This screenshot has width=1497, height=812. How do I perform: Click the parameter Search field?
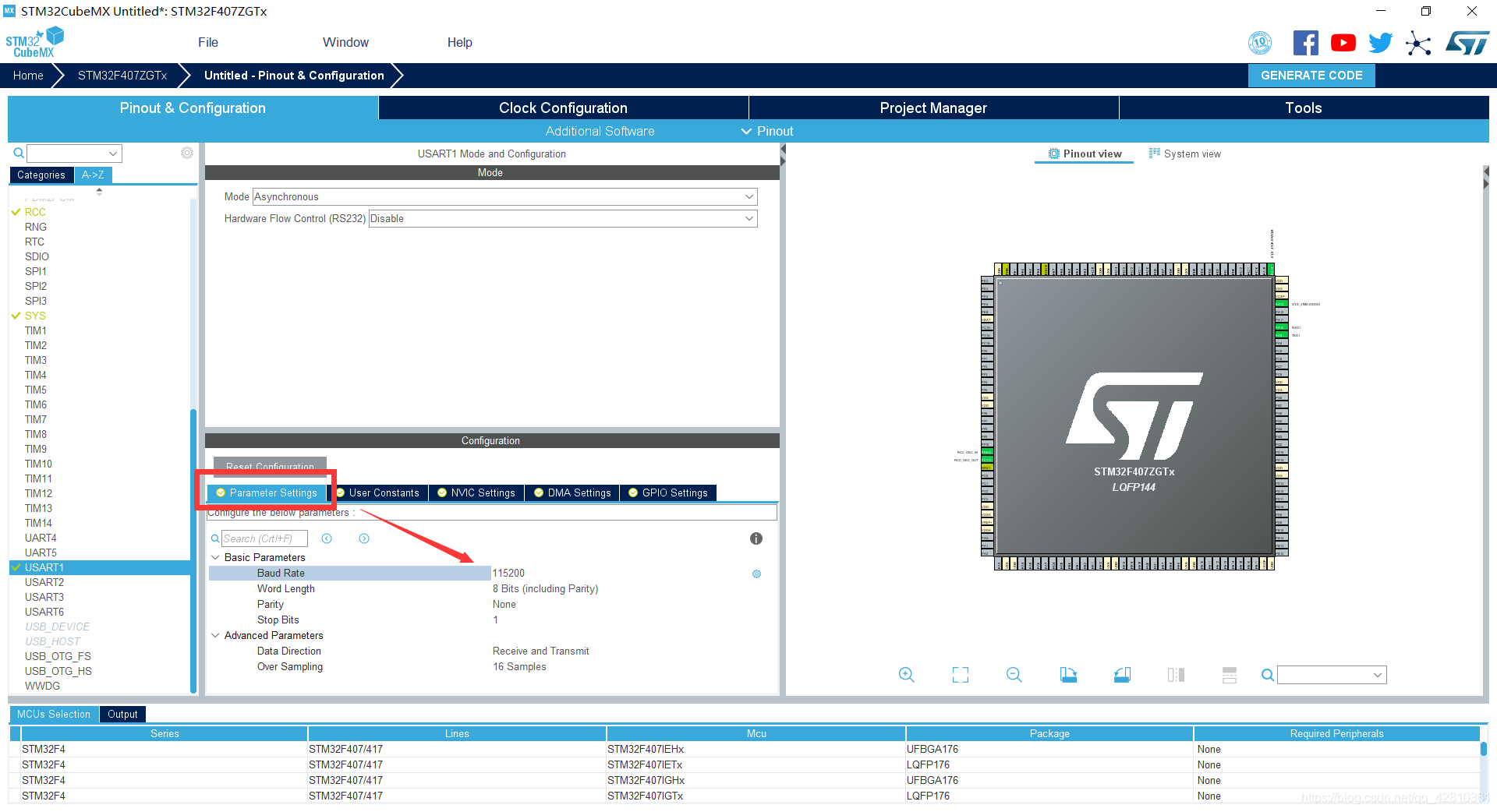[264, 538]
